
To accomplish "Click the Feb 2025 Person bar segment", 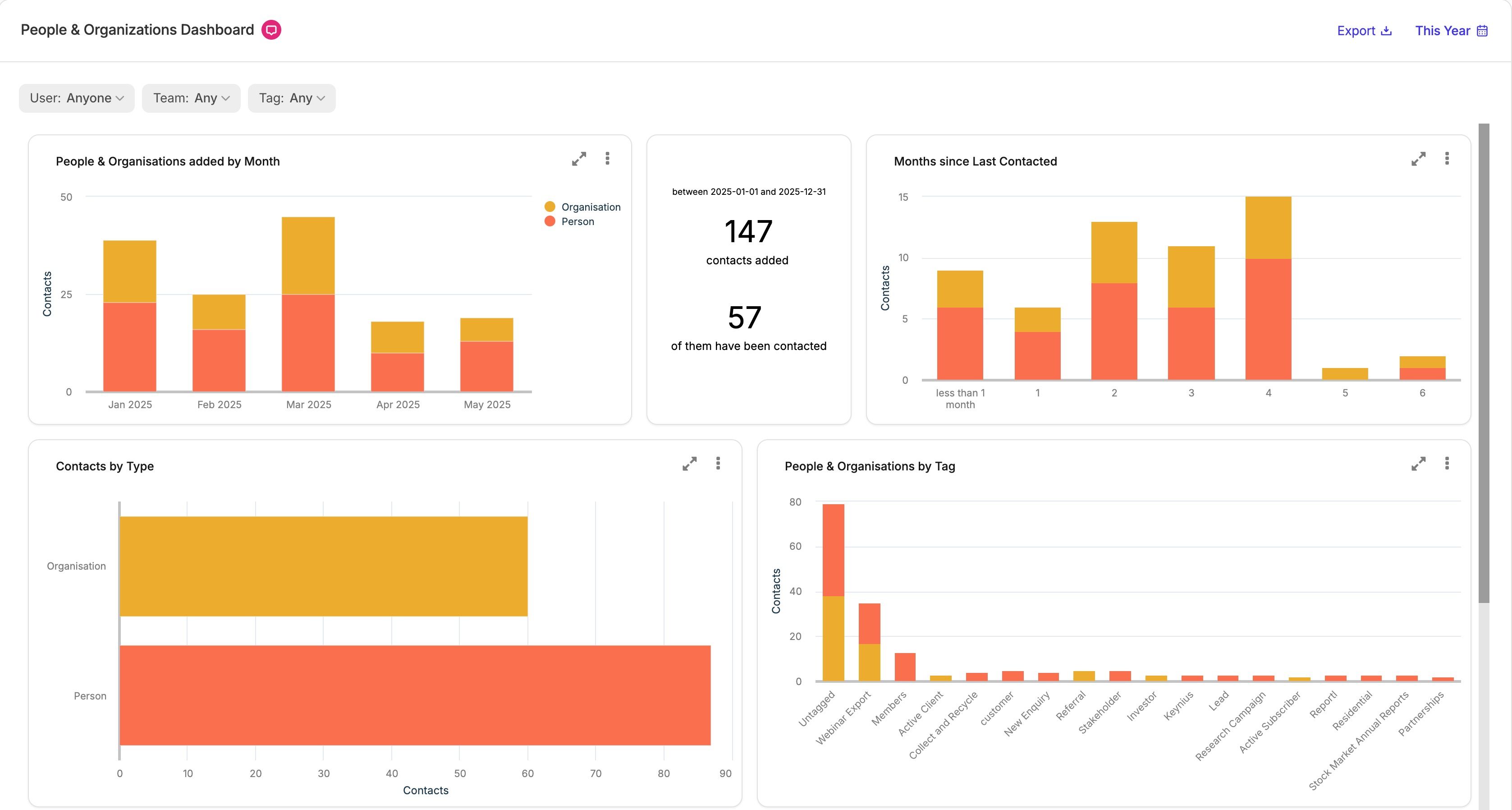I will [219, 360].
